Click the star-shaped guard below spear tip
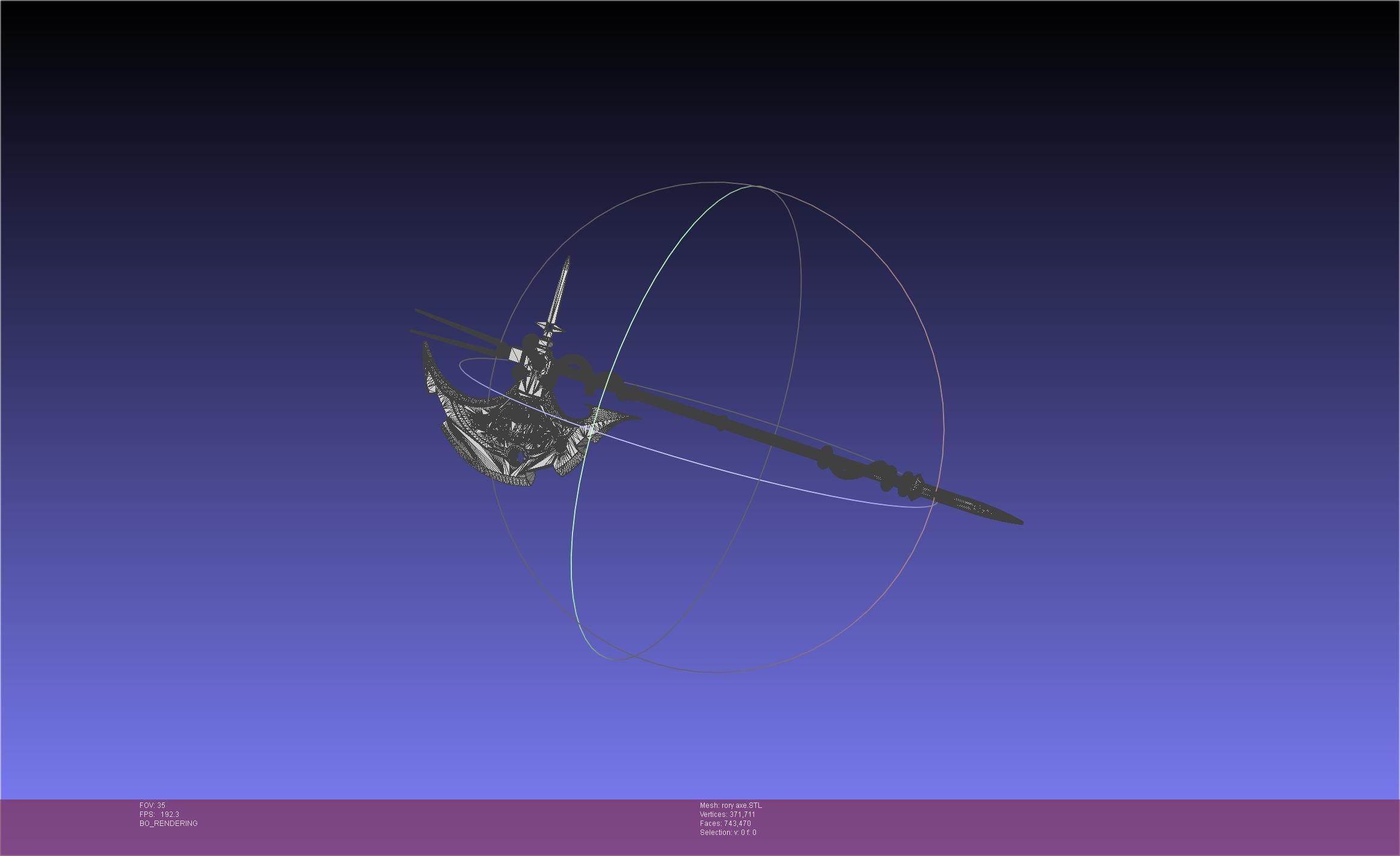 pyautogui.click(x=550, y=328)
